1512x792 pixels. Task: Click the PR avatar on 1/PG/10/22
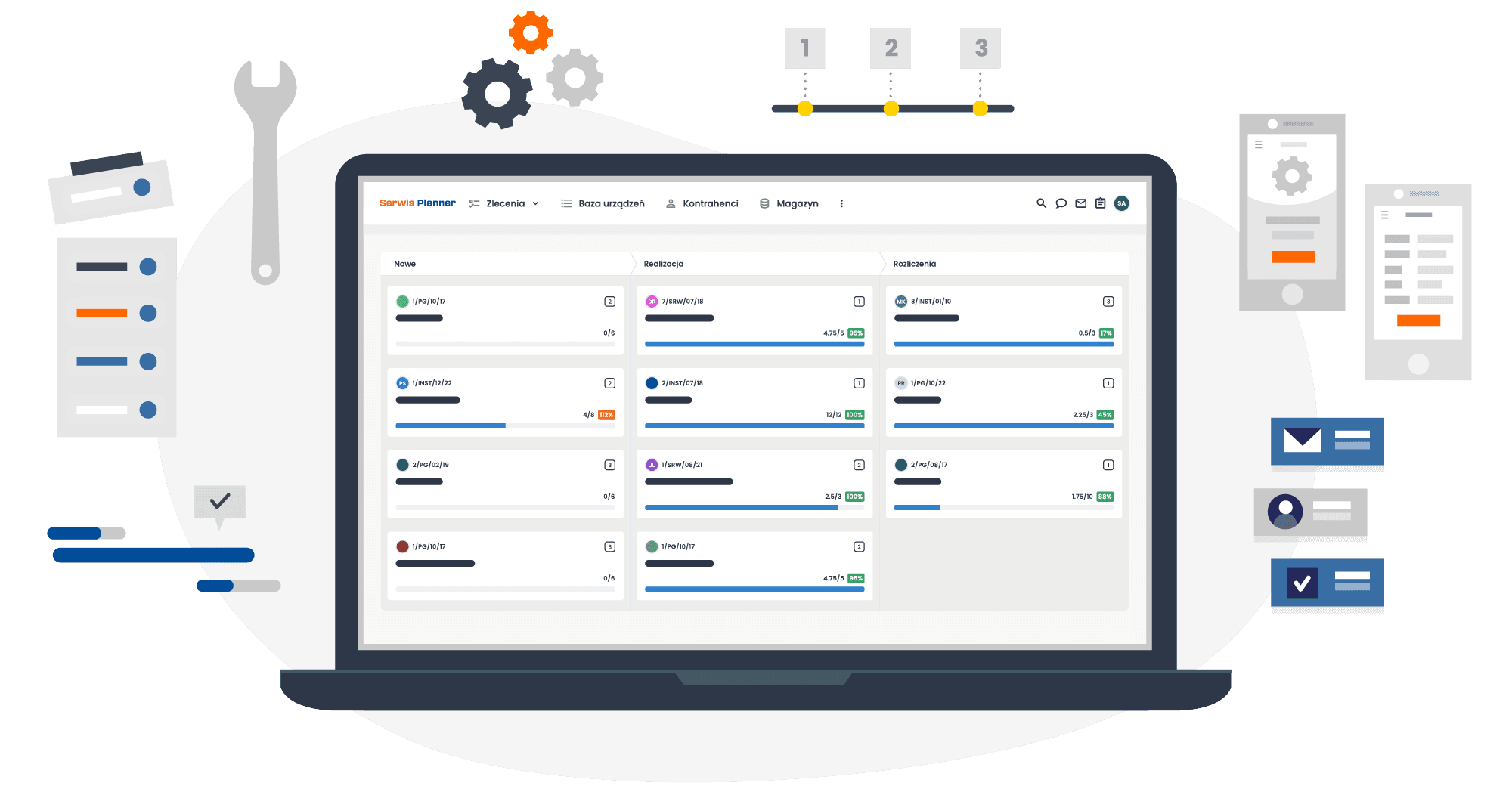(901, 383)
